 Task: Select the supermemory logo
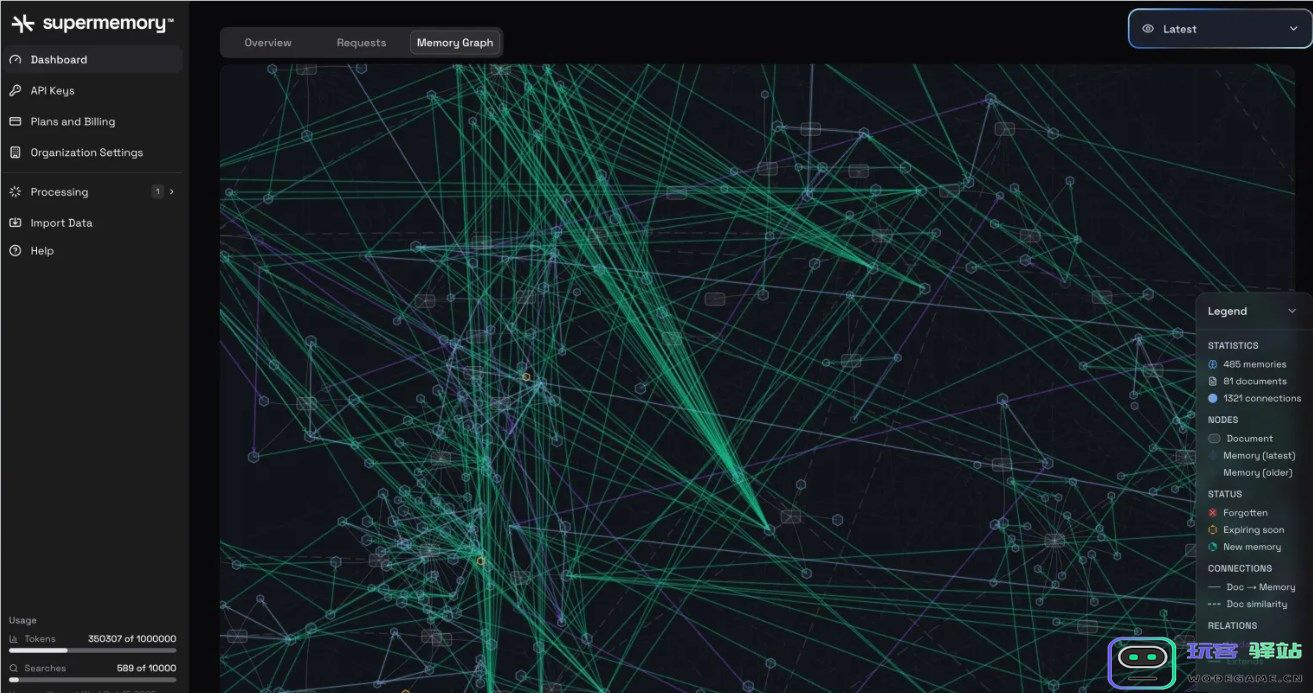click(x=90, y=21)
